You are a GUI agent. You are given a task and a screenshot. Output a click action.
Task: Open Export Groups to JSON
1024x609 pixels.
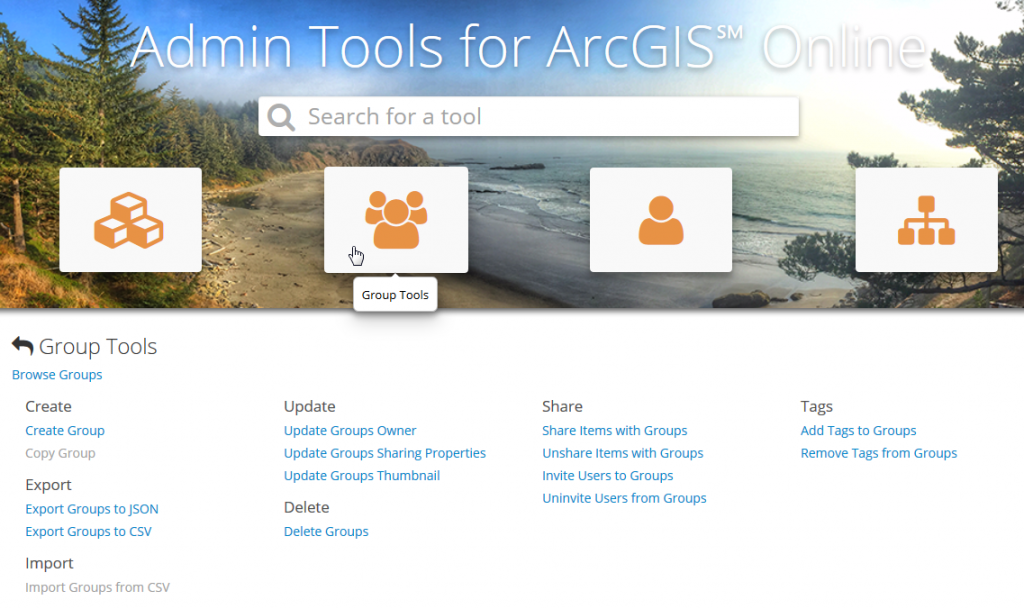(x=91, y=508)
